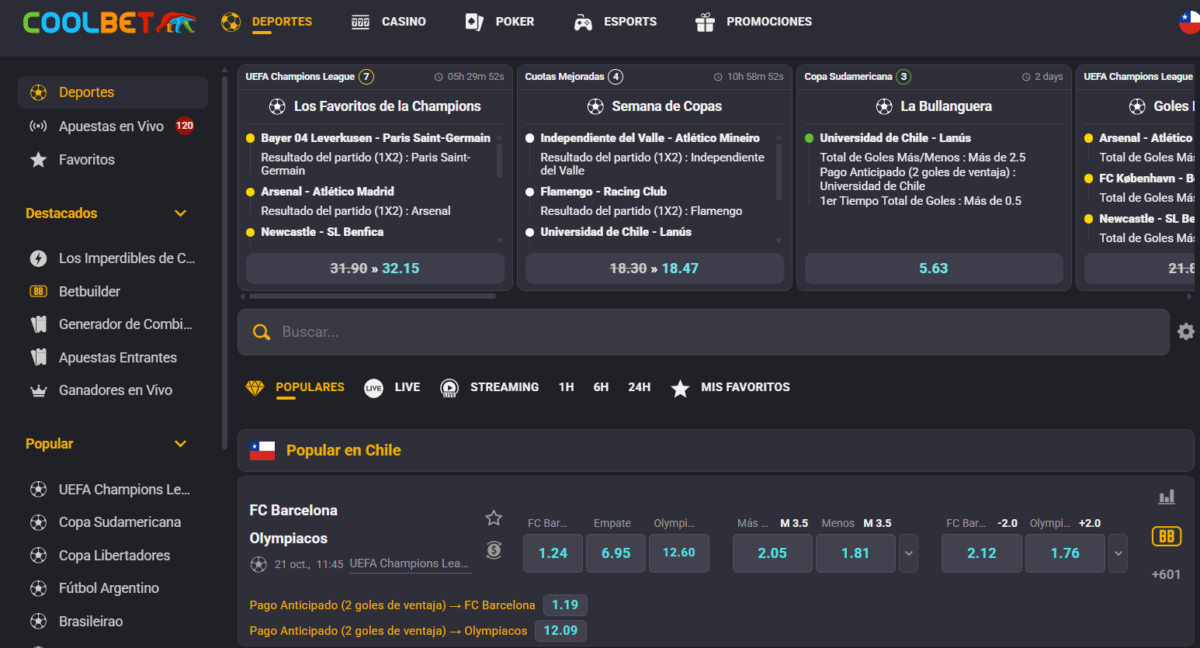Bet FC Barcelona win at 1.24
The image size is (1200, 648).
553,553
